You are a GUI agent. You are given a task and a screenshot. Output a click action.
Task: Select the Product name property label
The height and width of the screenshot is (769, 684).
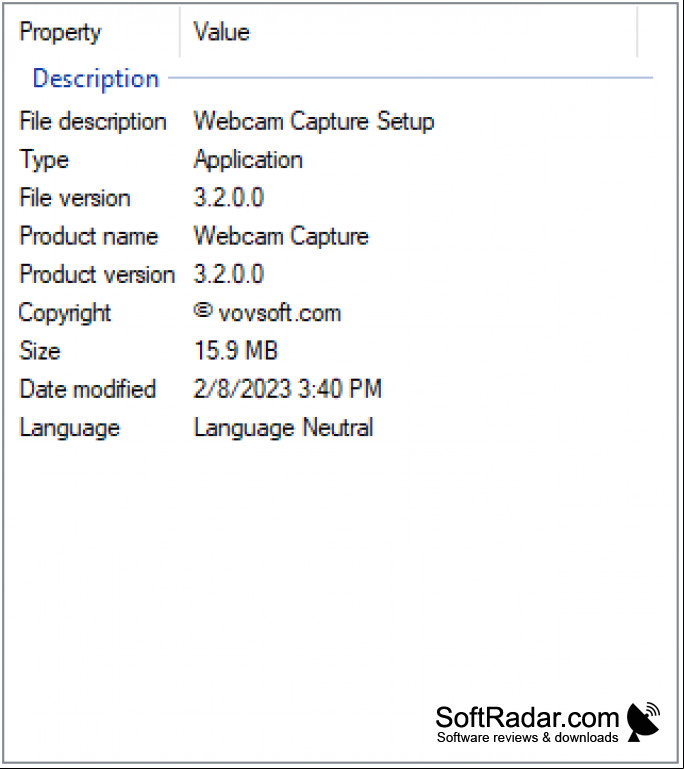tap(89, 236)
